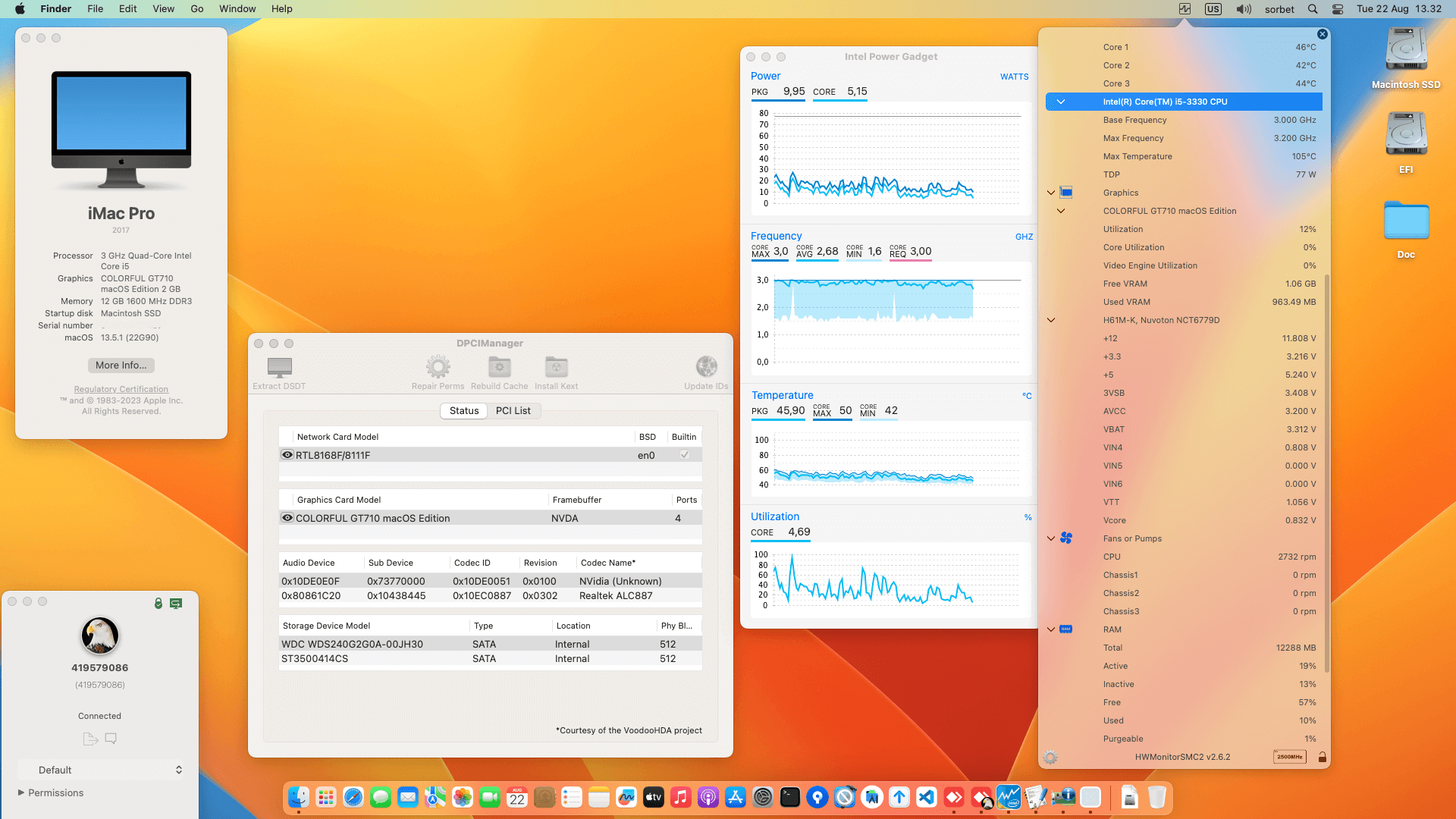Open Safari from the Dock

click(353, 797)
